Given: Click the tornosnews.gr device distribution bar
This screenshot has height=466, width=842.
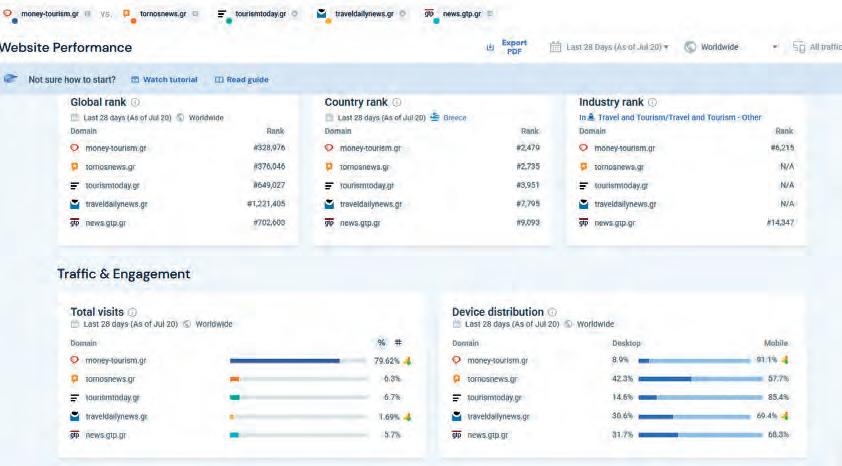Looking at the screenshot, I should coord(700,379).
